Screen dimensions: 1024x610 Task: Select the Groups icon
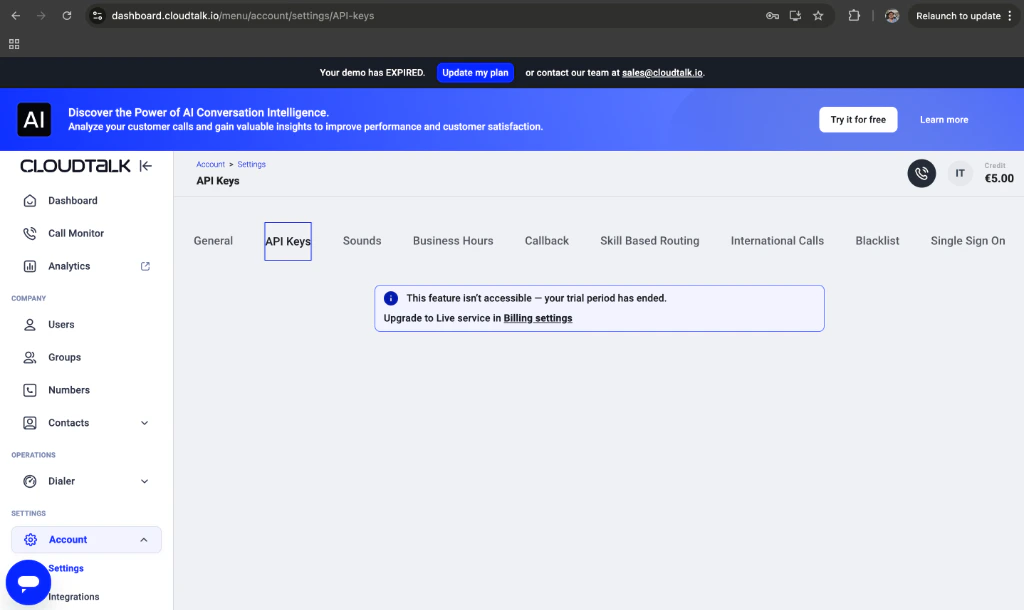point(28,357)
